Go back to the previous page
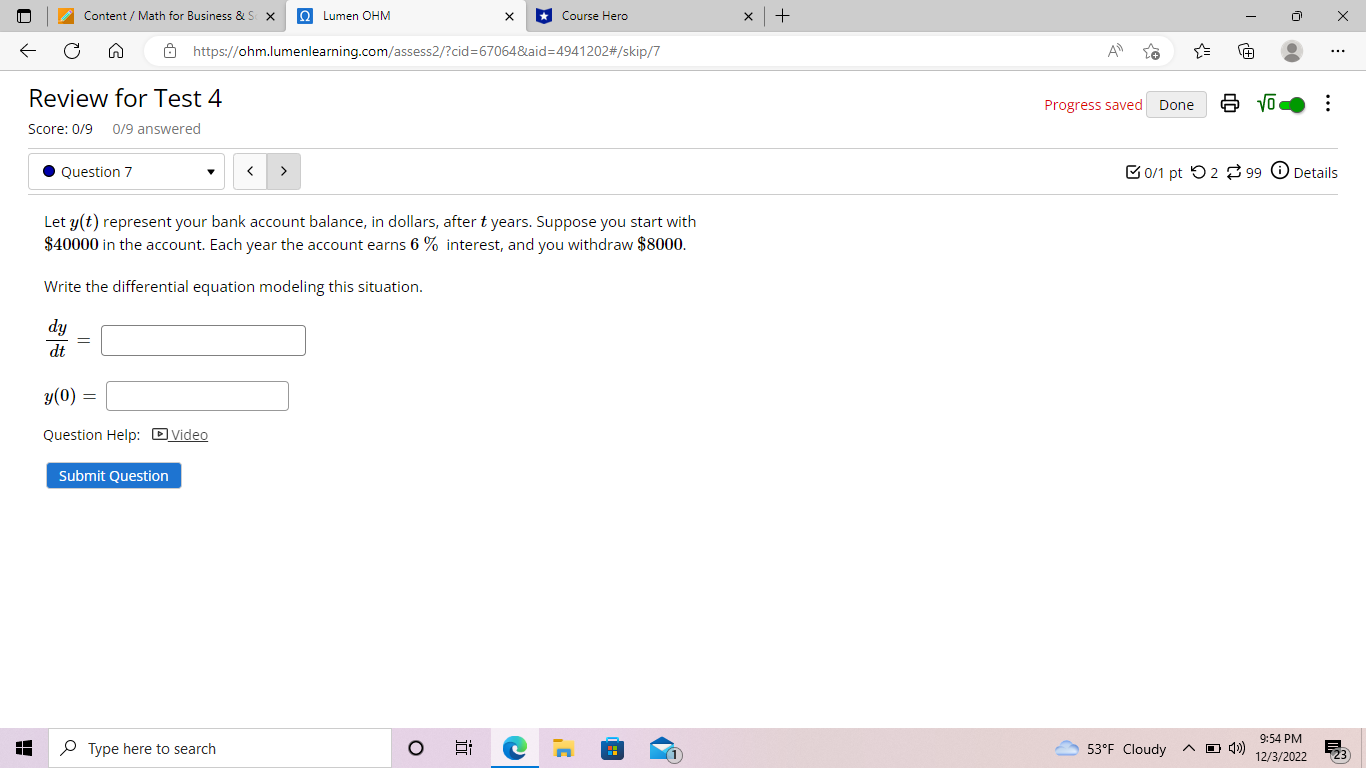The height and width of the screenshot is (768, 1366). tap(28, 51)
